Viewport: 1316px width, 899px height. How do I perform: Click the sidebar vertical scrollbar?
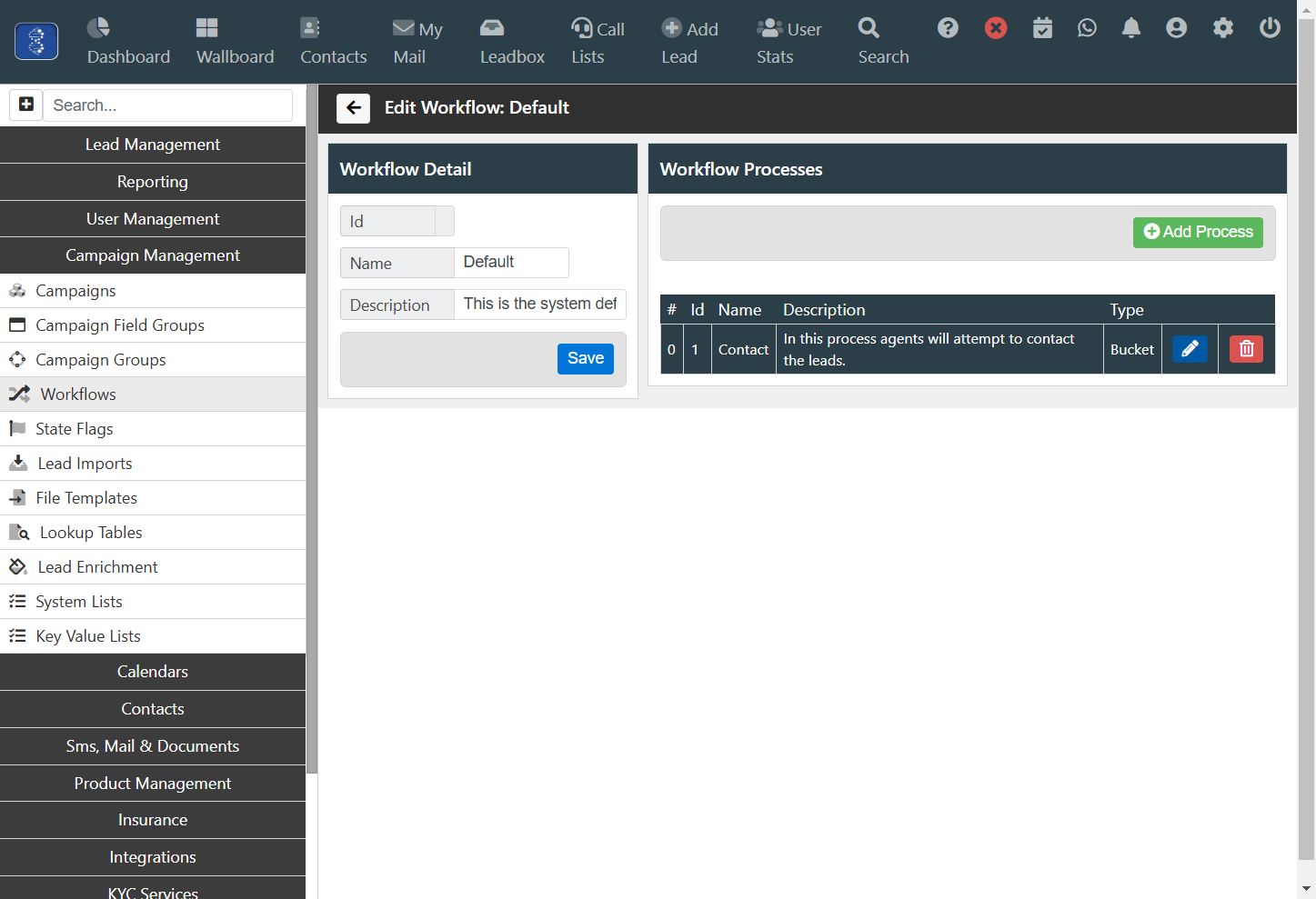312,429
